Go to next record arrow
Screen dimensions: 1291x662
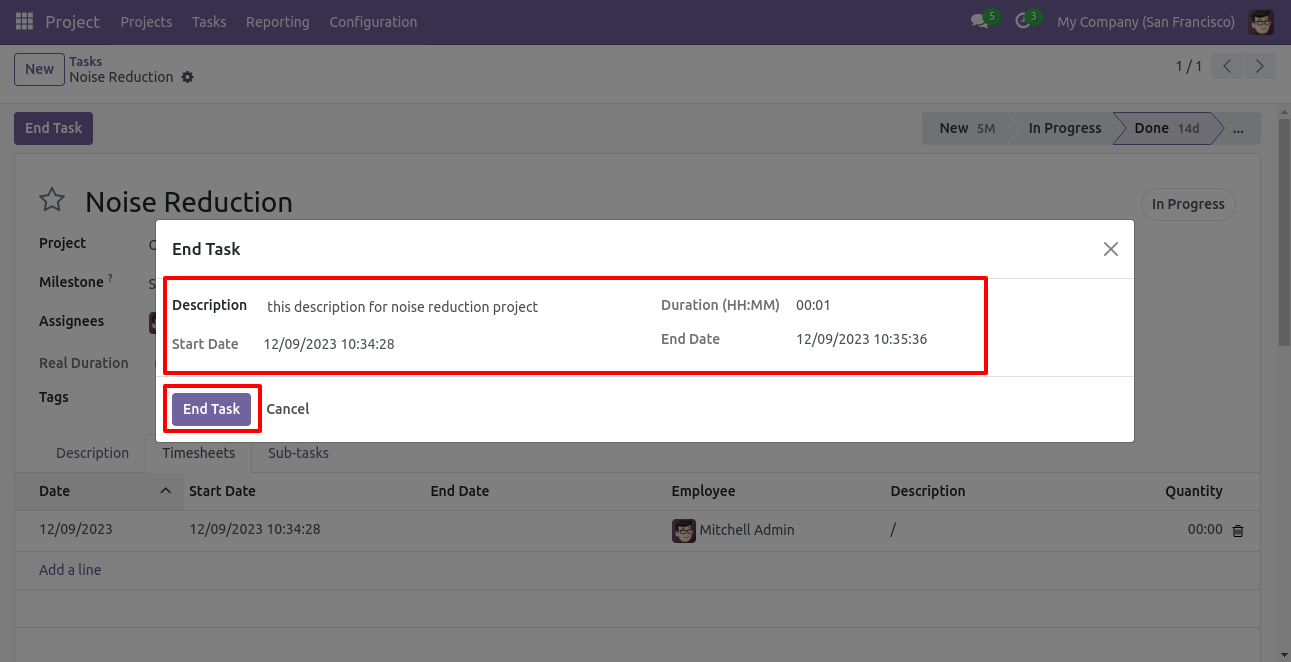coord(1259,67)
